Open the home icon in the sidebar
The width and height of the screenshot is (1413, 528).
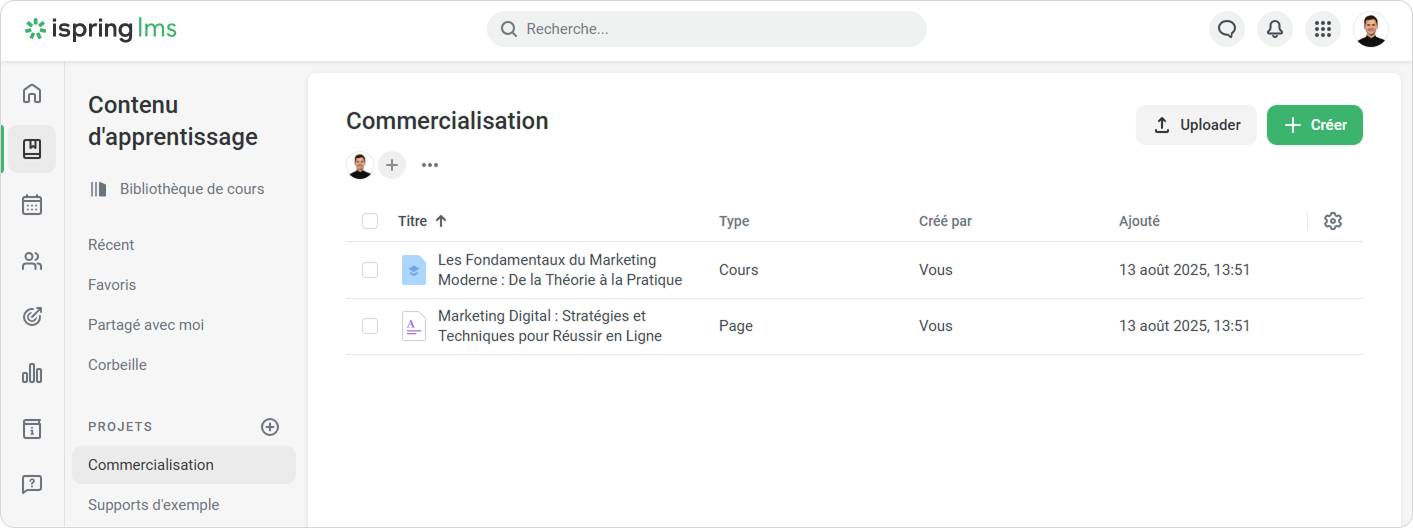coord(32,94)
